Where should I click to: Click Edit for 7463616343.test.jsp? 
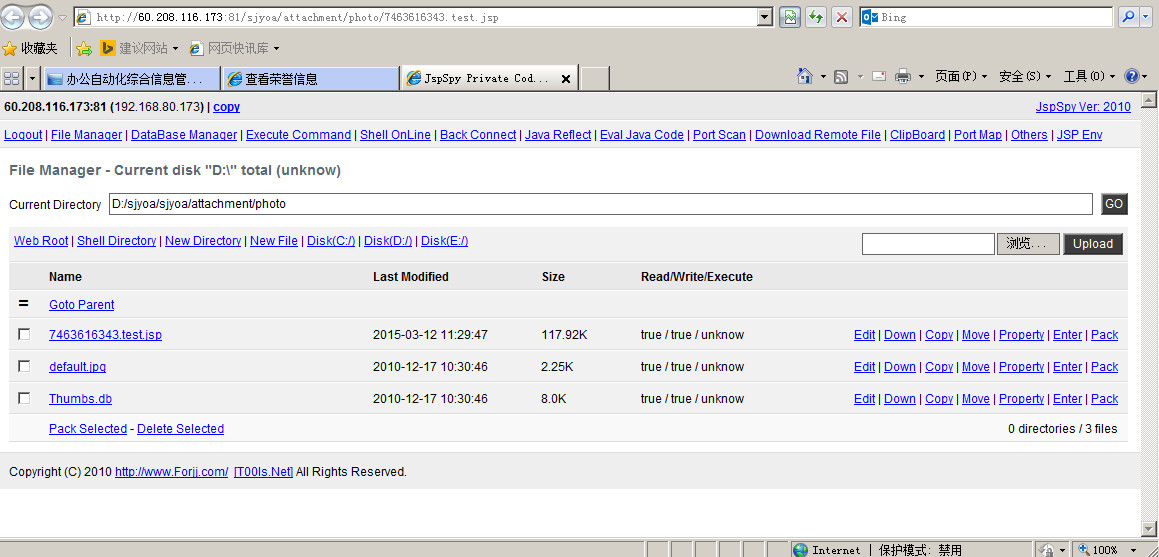tap(864, 335)
